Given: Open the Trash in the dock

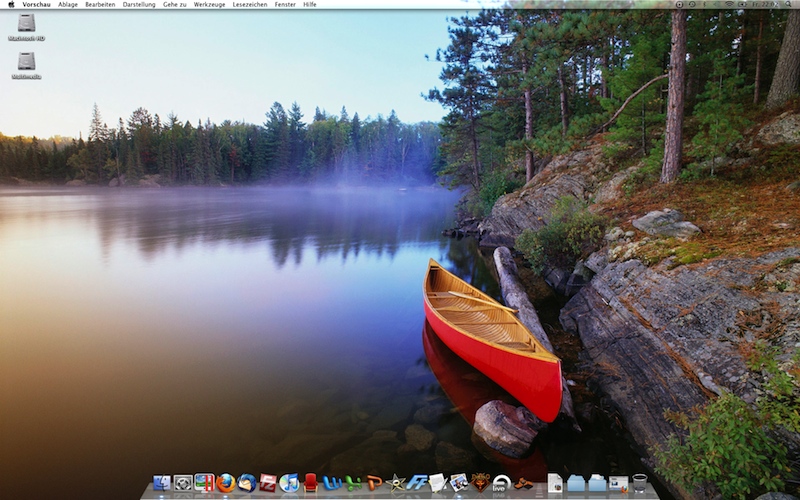Looking at the screenshot, I should tap(640, 483).
